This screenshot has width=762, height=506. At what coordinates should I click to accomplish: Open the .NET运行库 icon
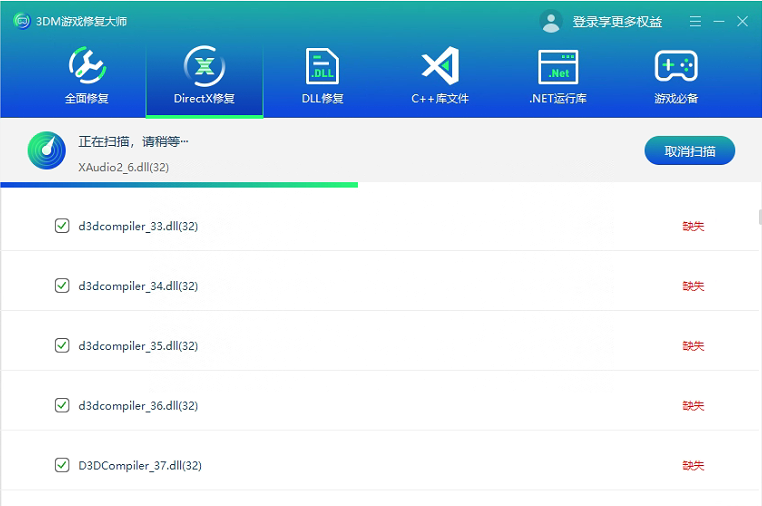[558, 66]
